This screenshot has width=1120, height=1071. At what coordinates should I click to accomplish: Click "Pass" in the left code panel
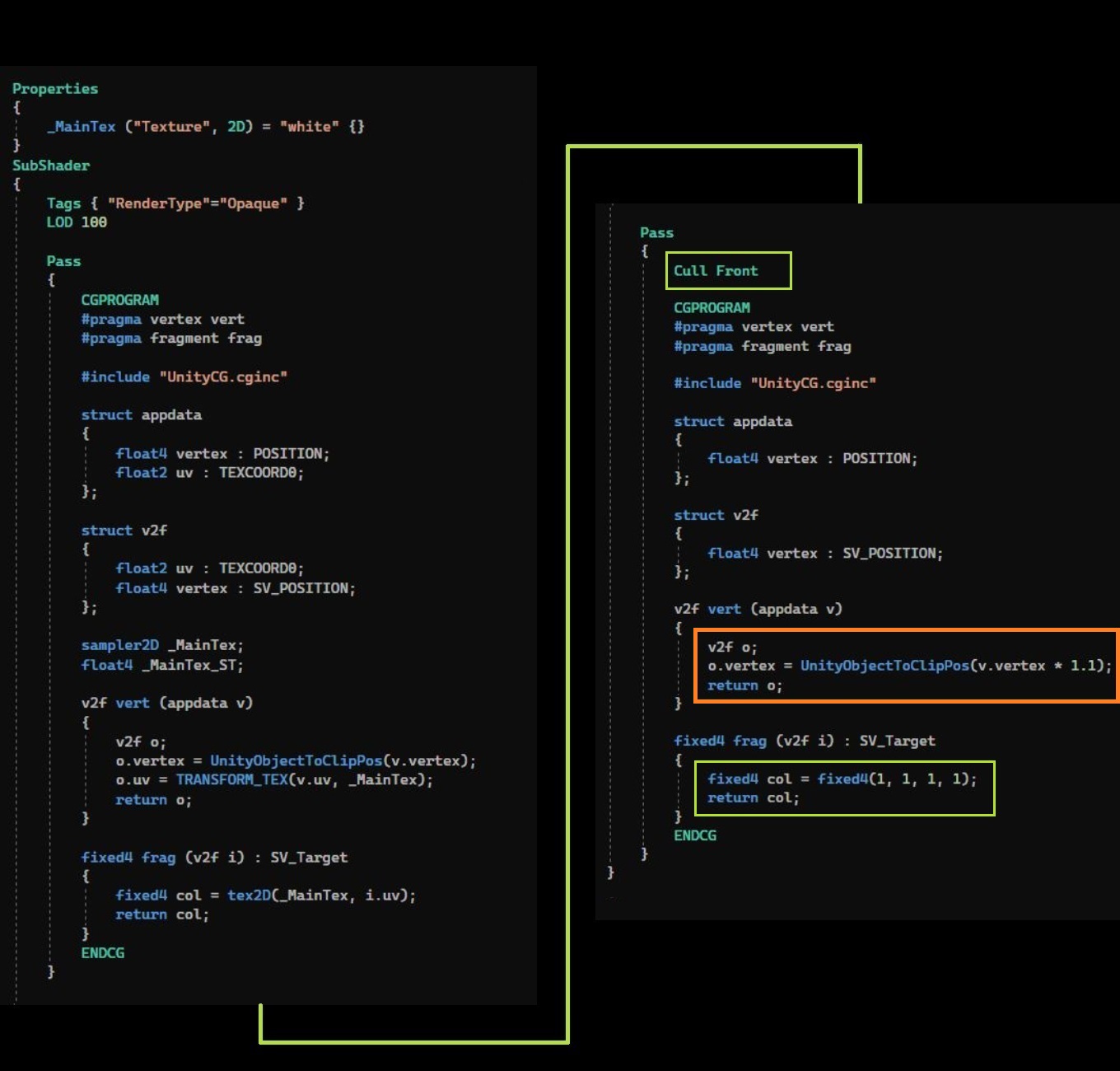[x=63, y=260]
